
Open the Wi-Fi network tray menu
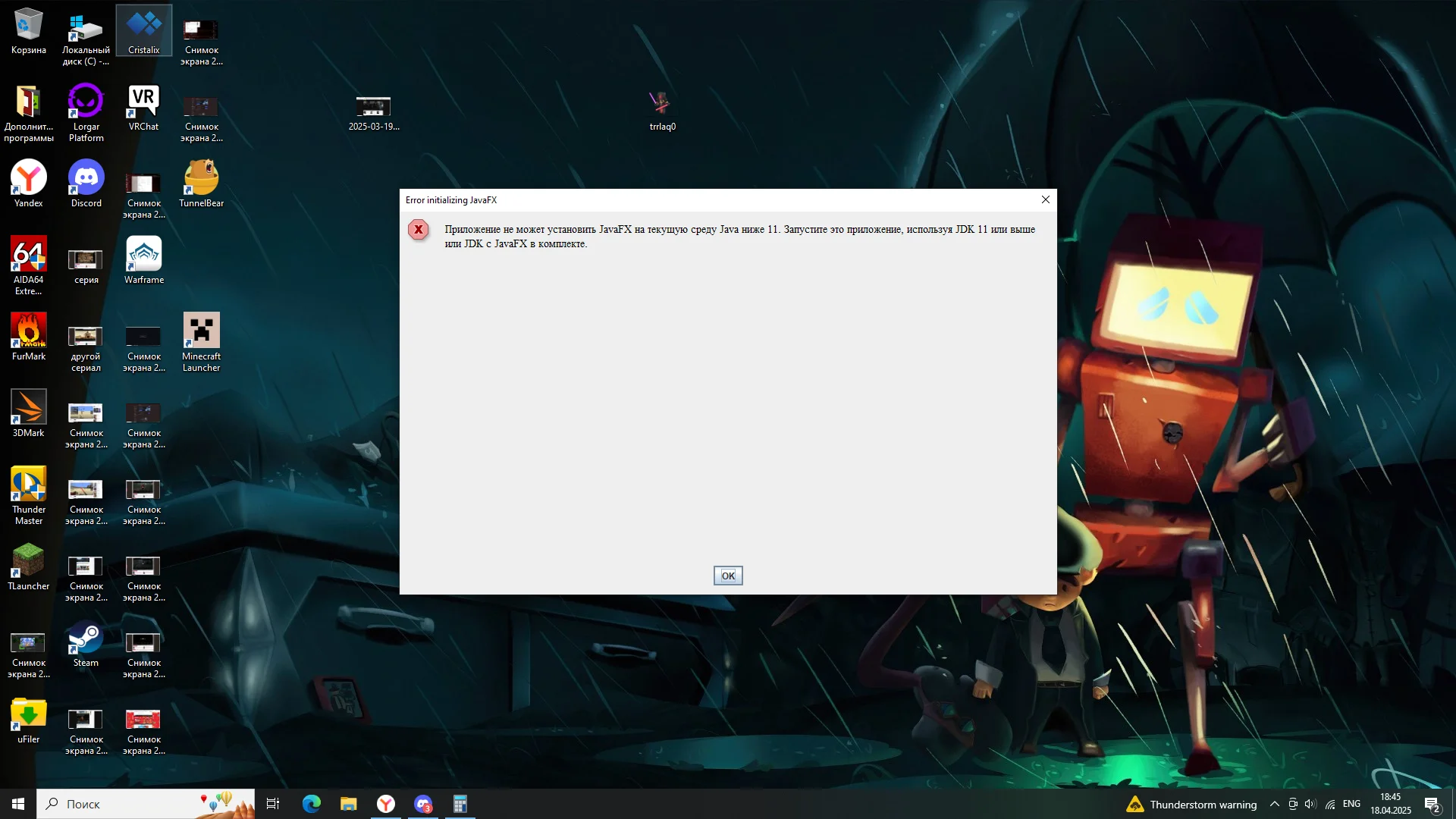coord(1330,805)
